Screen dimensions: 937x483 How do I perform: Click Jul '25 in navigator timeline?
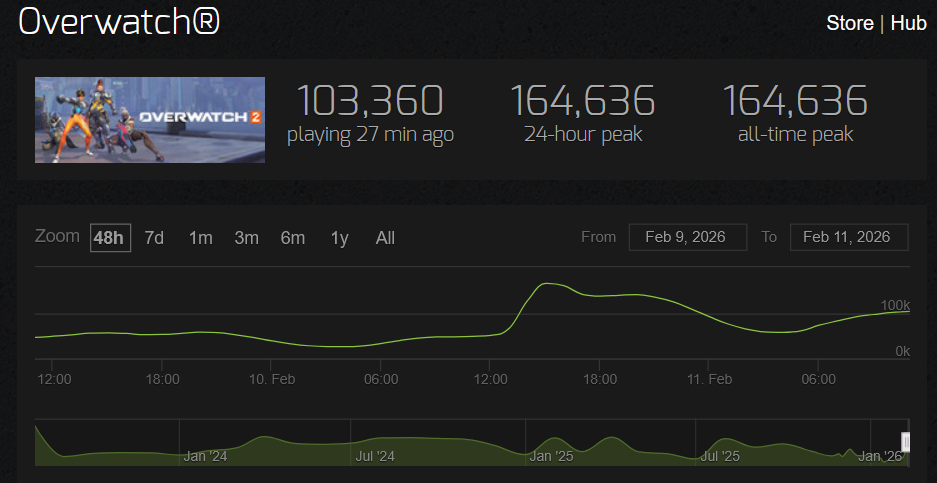[x=719, y=457]
